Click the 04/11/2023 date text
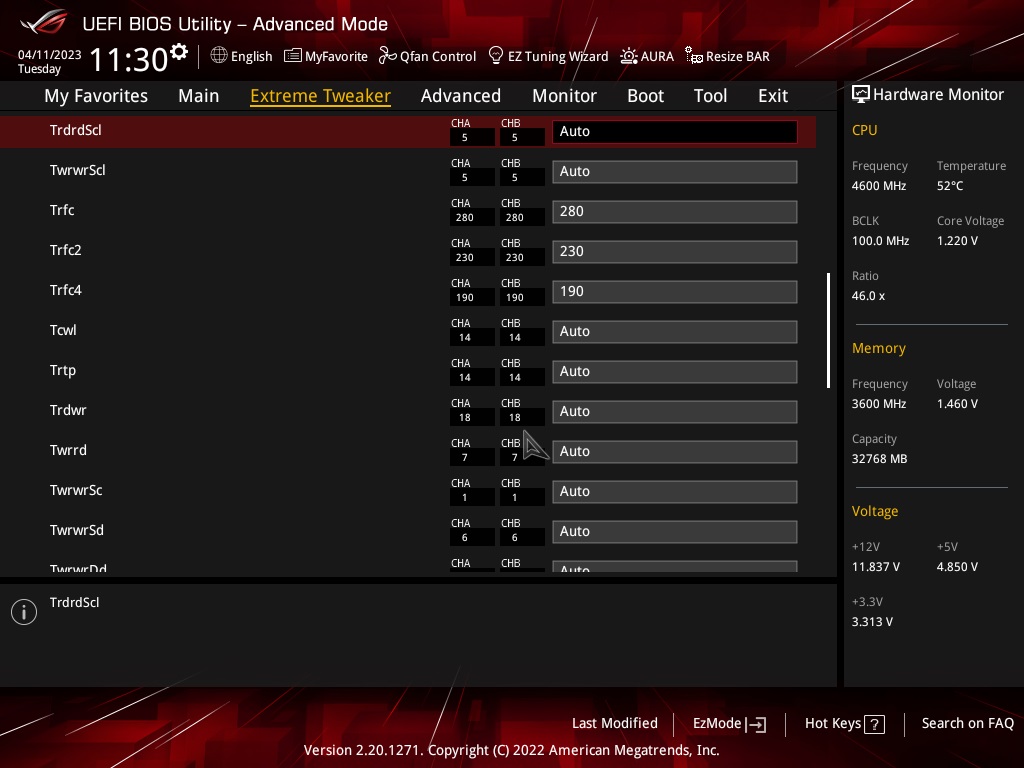The width and height of the screenshot is (1024, 768). pos(50,55)
